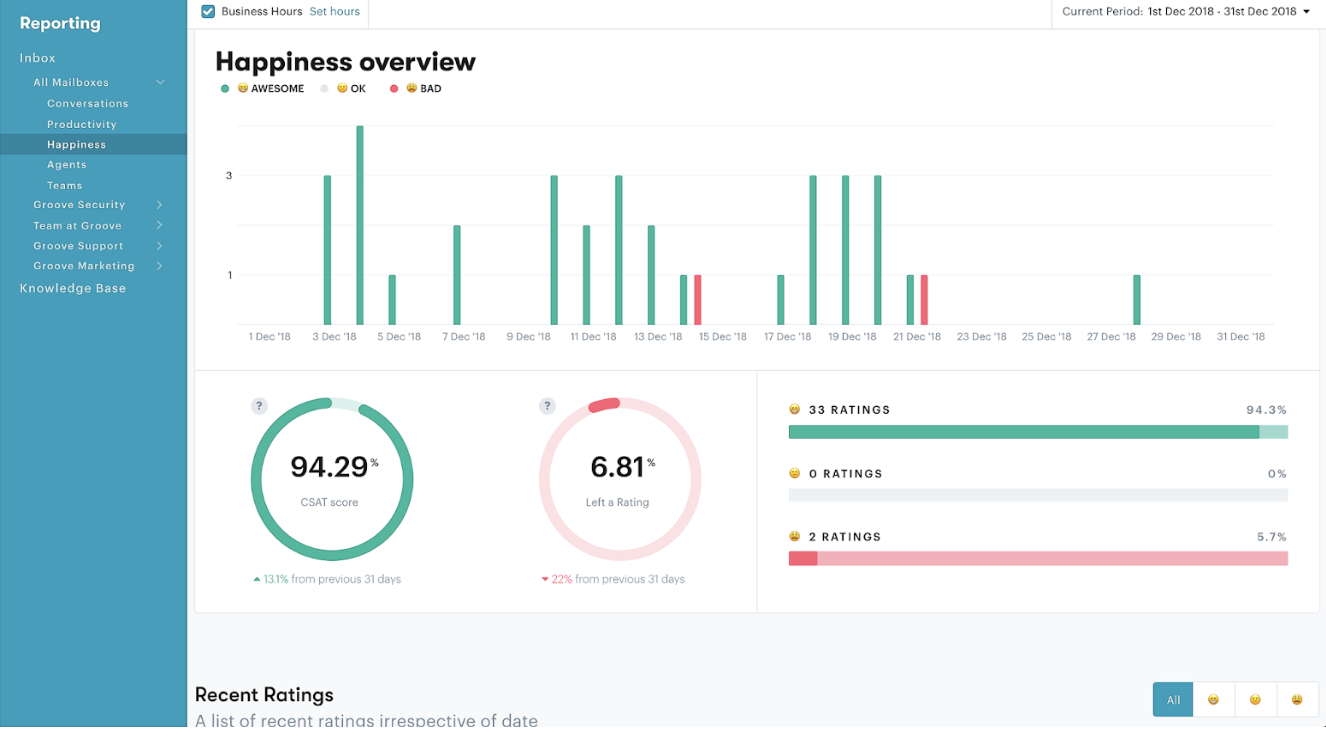The width and height of the screenshot is (1326, 734).
Task: Click the help icon beside Left a Rating
Action: pos(547,406)
